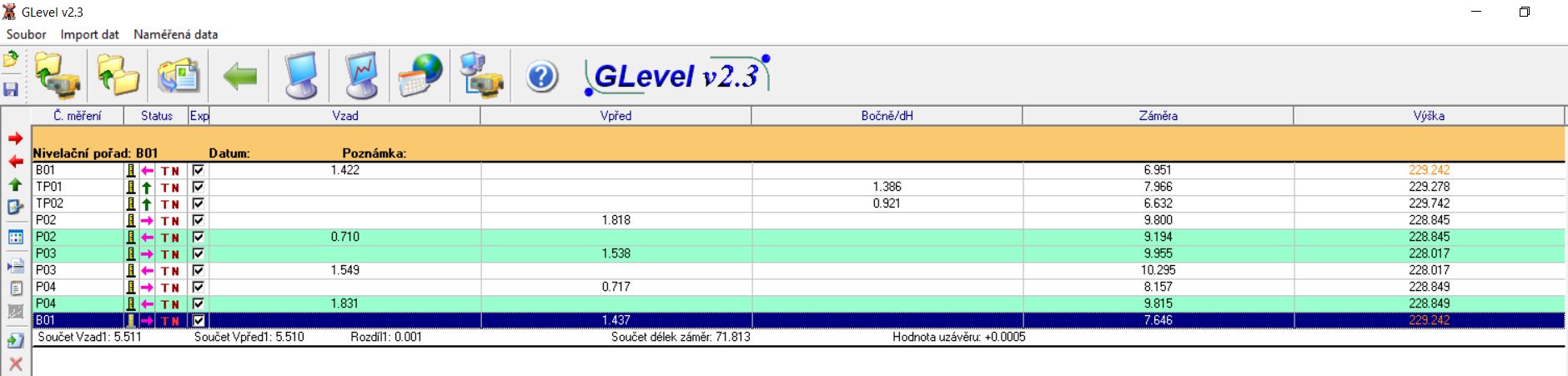Click the Výška column header
Screen dimensions: 1568x376
(1429, 116)
